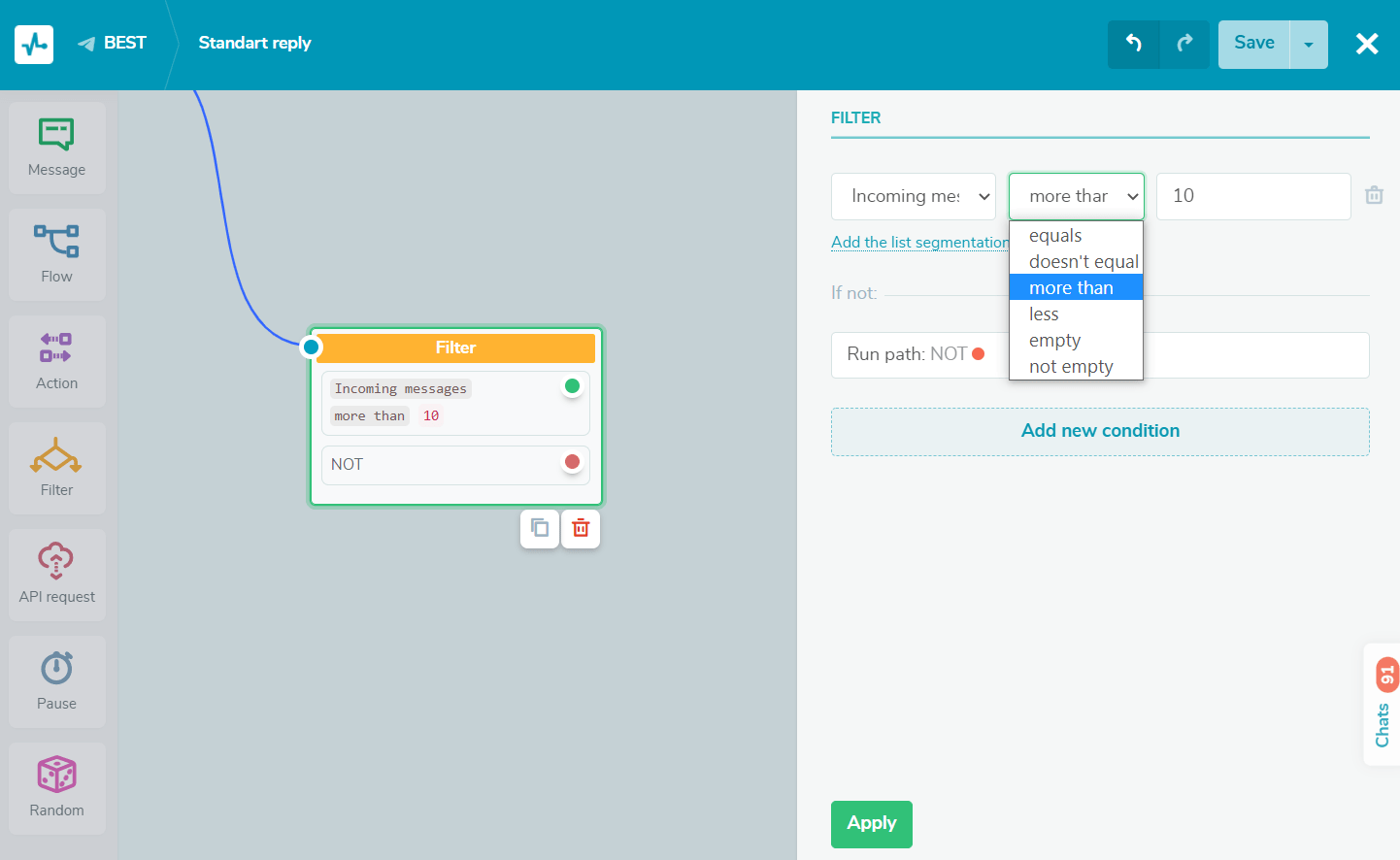Choose 'equals' from operator list
Viewport: 1400px width, 860px height.
pyautogui.click(x=1076, y=236)
